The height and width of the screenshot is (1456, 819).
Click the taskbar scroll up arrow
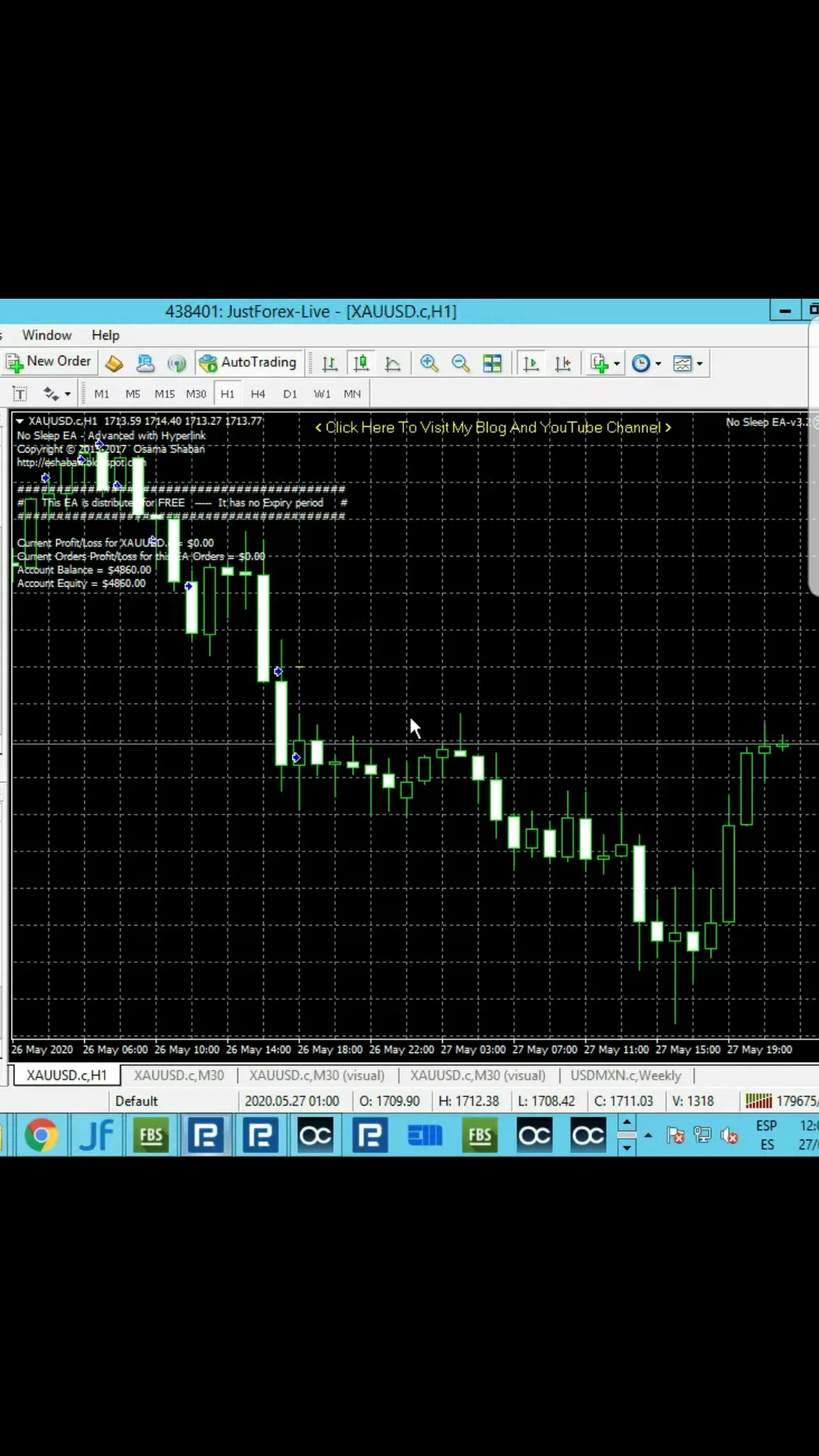[627, 1123]
